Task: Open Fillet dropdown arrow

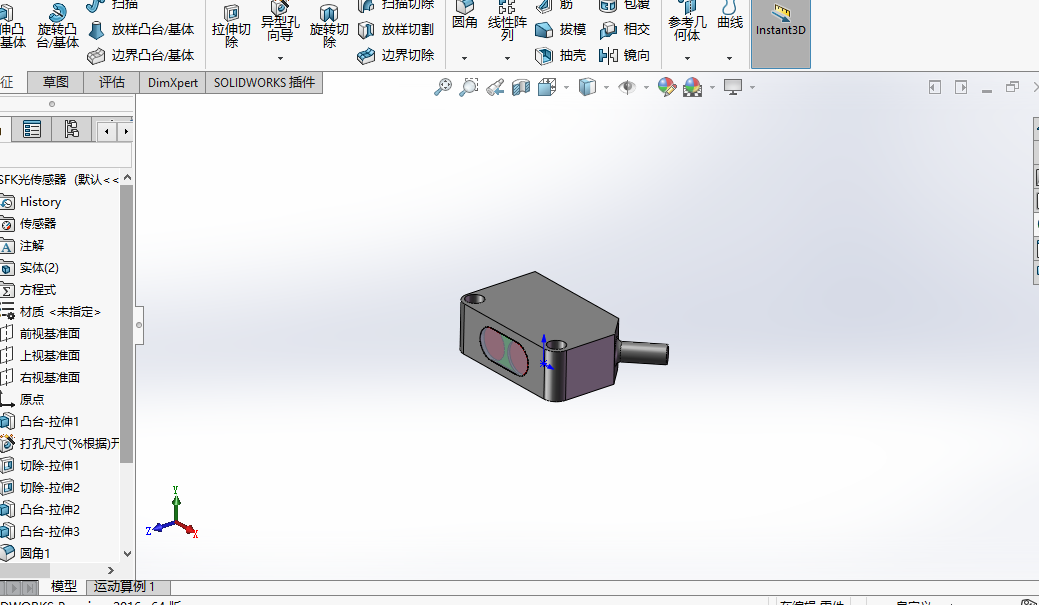Action: pyautogui.click(x=465, y=58)
